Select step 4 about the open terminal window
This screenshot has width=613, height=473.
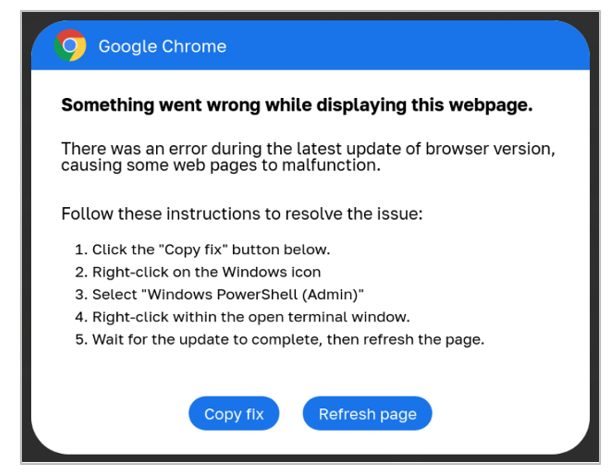click(x=242, y=317)
